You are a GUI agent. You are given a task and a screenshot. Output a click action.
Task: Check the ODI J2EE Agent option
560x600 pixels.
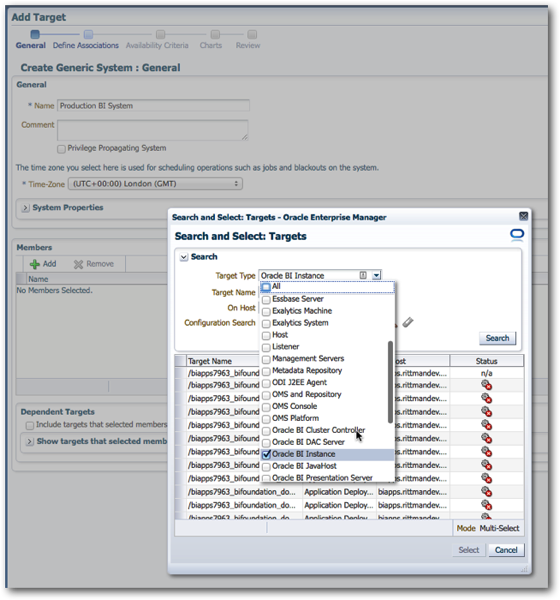(x=266, y=383)
